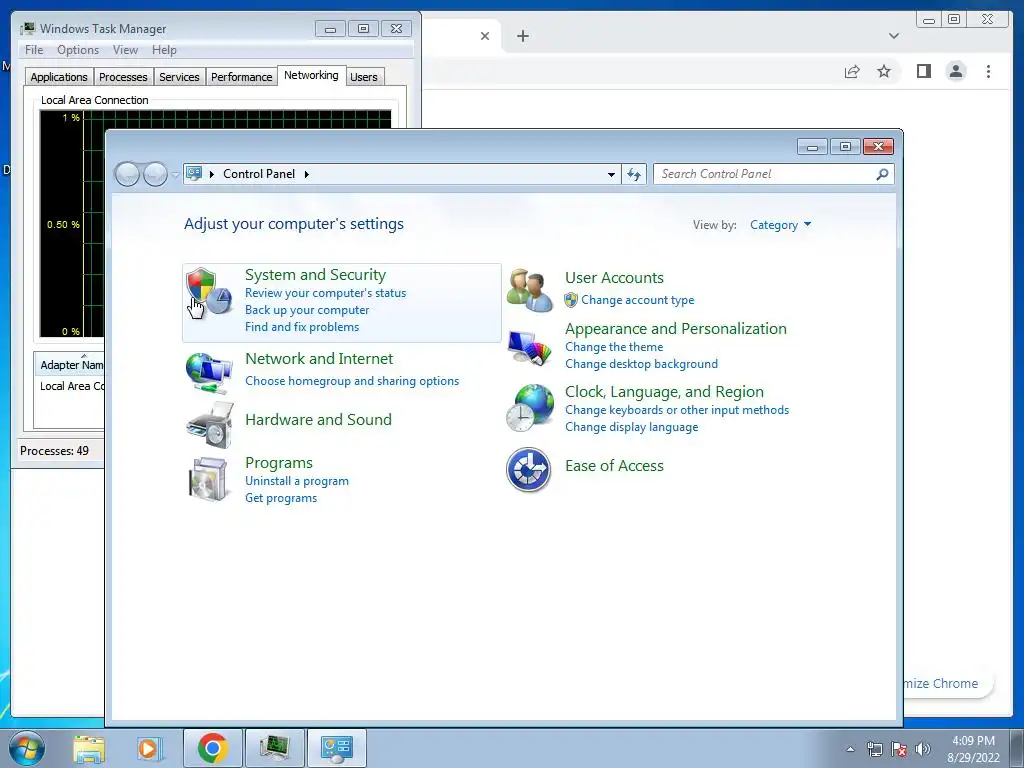Screen dimensions: 1024x768
Task: Open Windows Explorer from taskbar
Action: (89, 748)
